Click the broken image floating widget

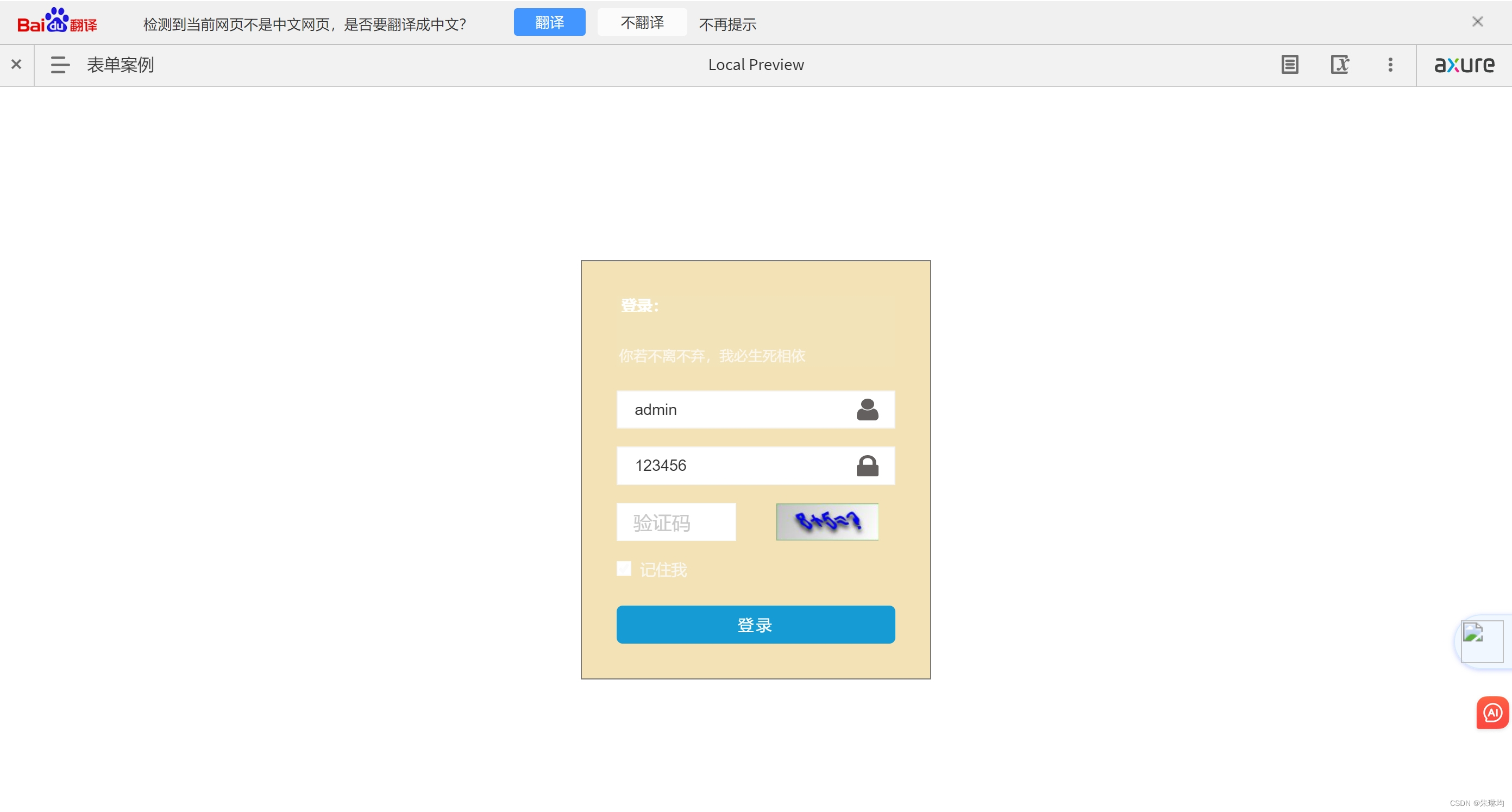click(x=1482, y=642)
